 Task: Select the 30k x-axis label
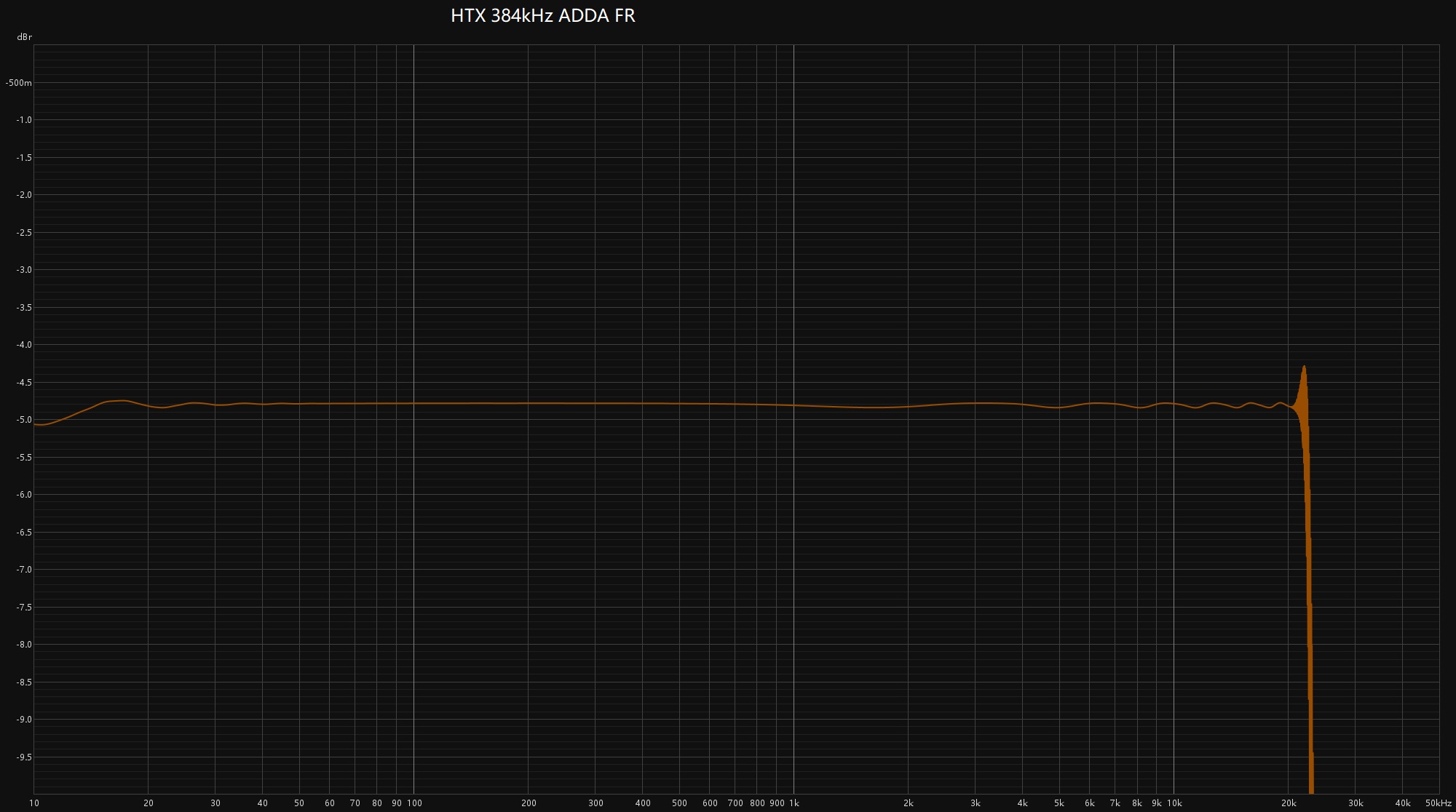pos(1356,803)
